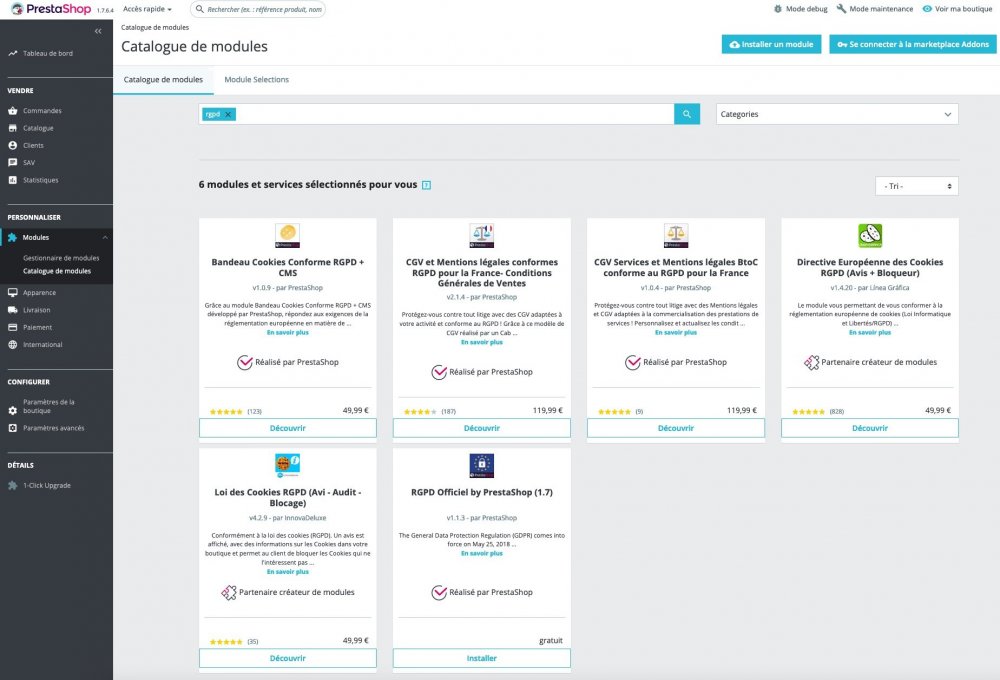1000x680 pixels.
Task: Click the International globe icon
Action: (13, 344)
